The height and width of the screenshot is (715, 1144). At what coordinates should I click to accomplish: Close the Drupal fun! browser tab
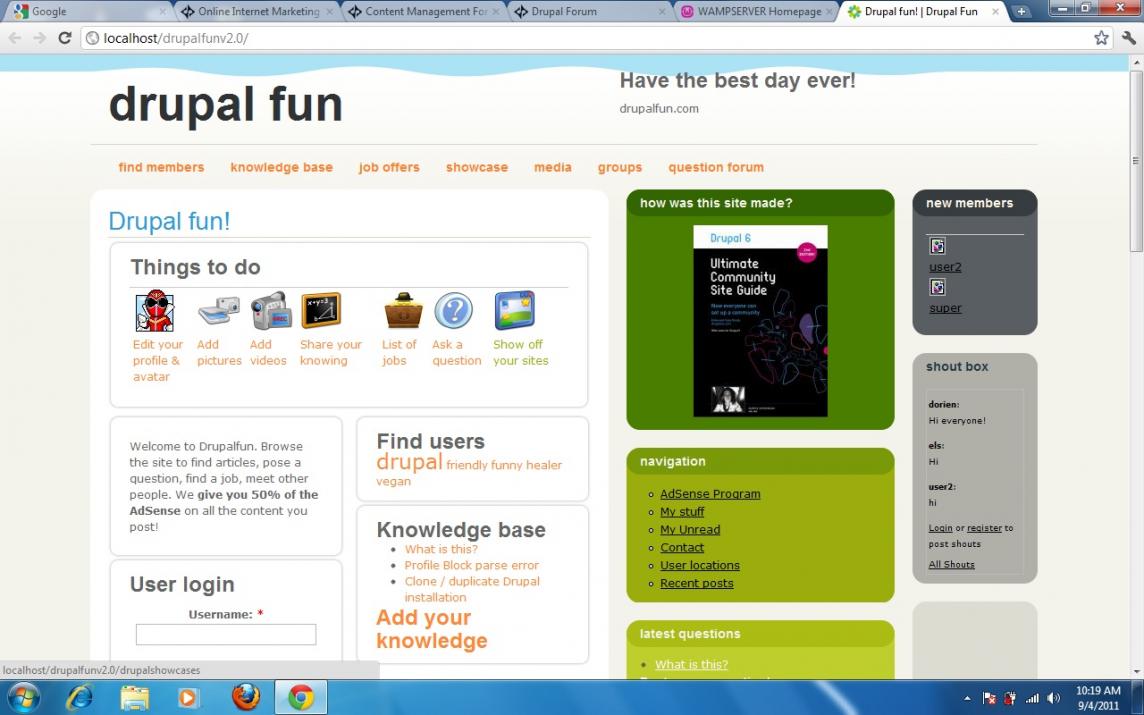point(995,12)
